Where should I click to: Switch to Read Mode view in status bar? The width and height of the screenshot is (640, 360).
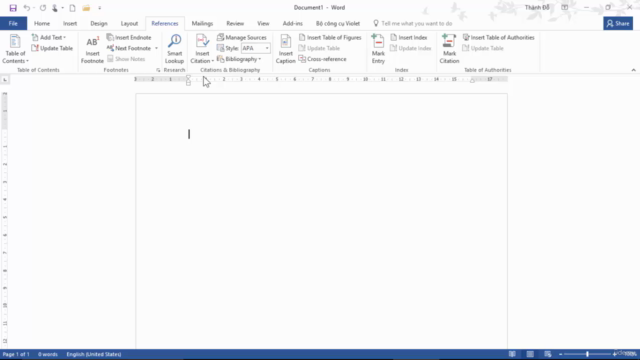(512, 354)
